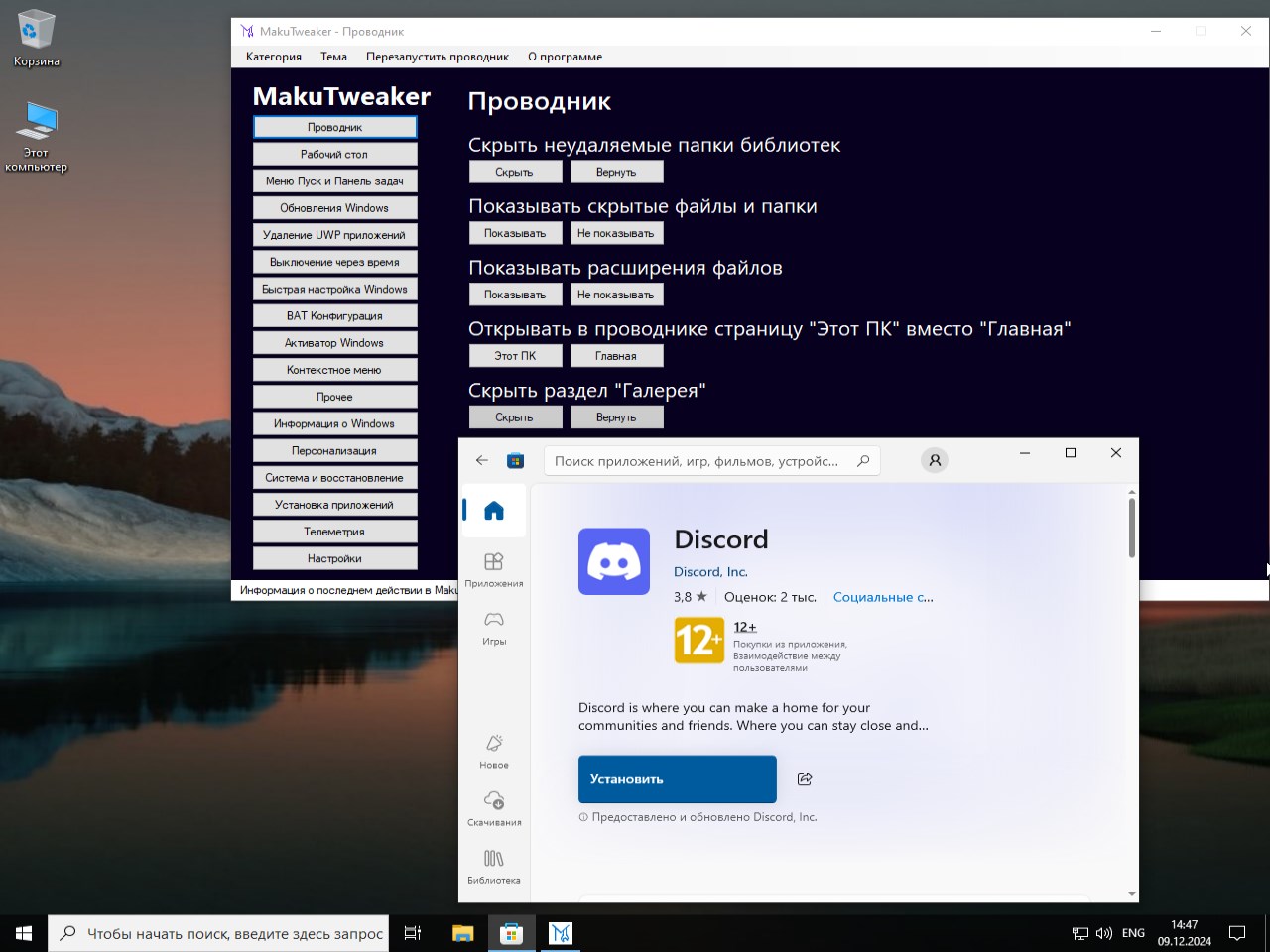The image size is (1270, 952).
Task: Select the Проводник category in MakuTweaker
Action: pyautogui.click(x=335, y=127)
